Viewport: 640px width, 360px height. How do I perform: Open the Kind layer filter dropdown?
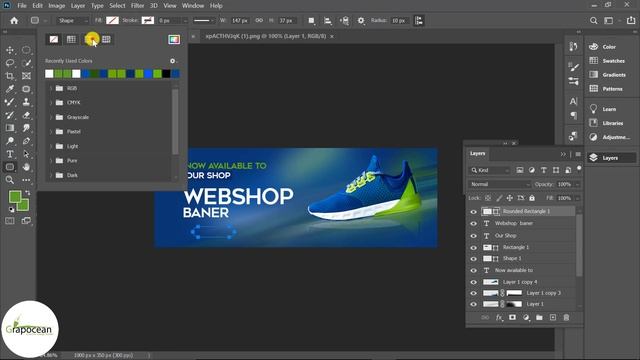click(x=490, y=170)
